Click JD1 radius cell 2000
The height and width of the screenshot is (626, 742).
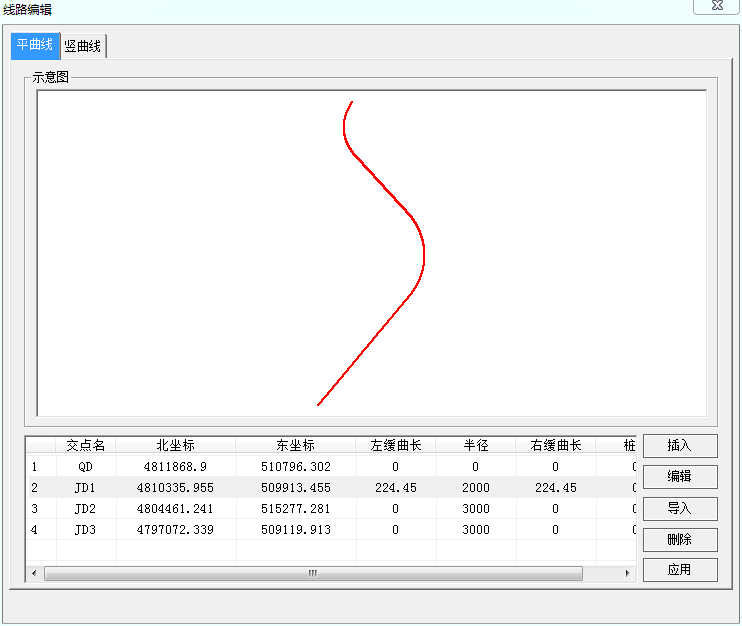[x=475, y=488]
